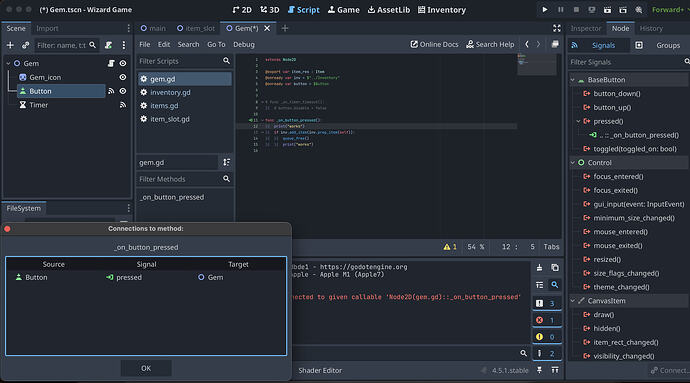The image size is (690, 383).
Task: Collapse BaseButton signals group
Action: (573, 80)
